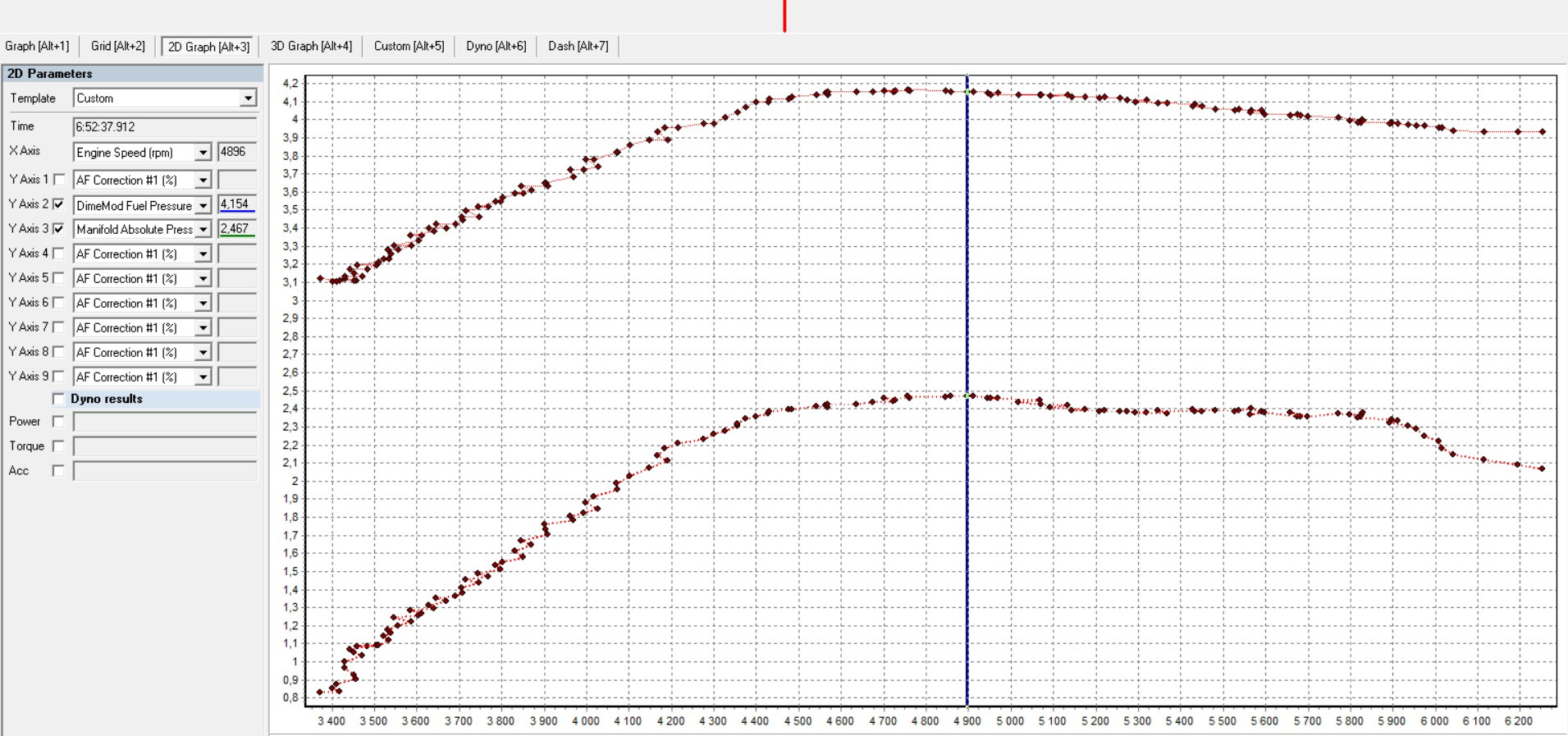The width and height of the screenshot is (1568, 736).
Task: Open the Y Axis 4 parameter dropdown
Action: pyautogui.click(x=143, y=254)
